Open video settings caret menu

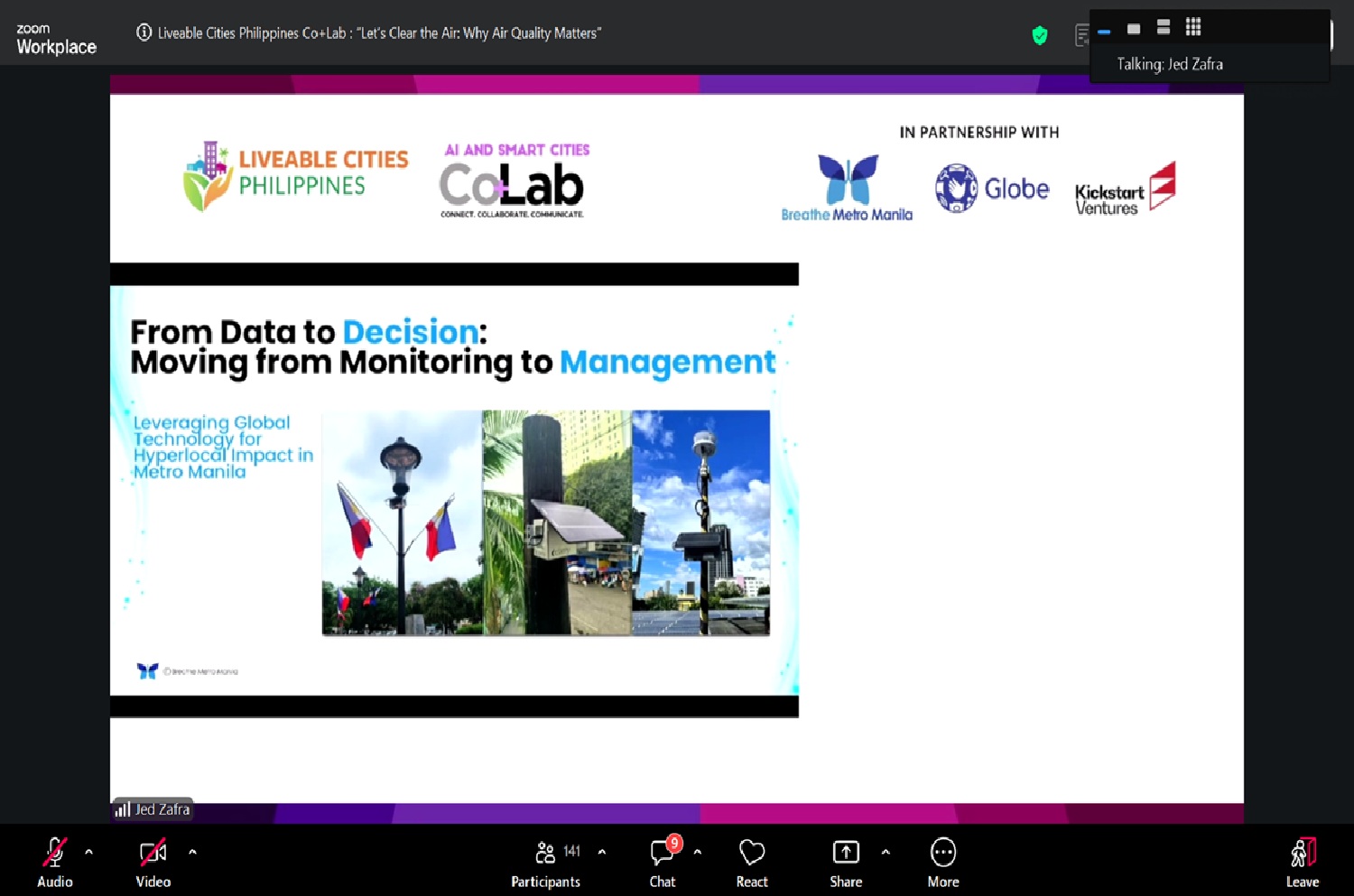192,851
